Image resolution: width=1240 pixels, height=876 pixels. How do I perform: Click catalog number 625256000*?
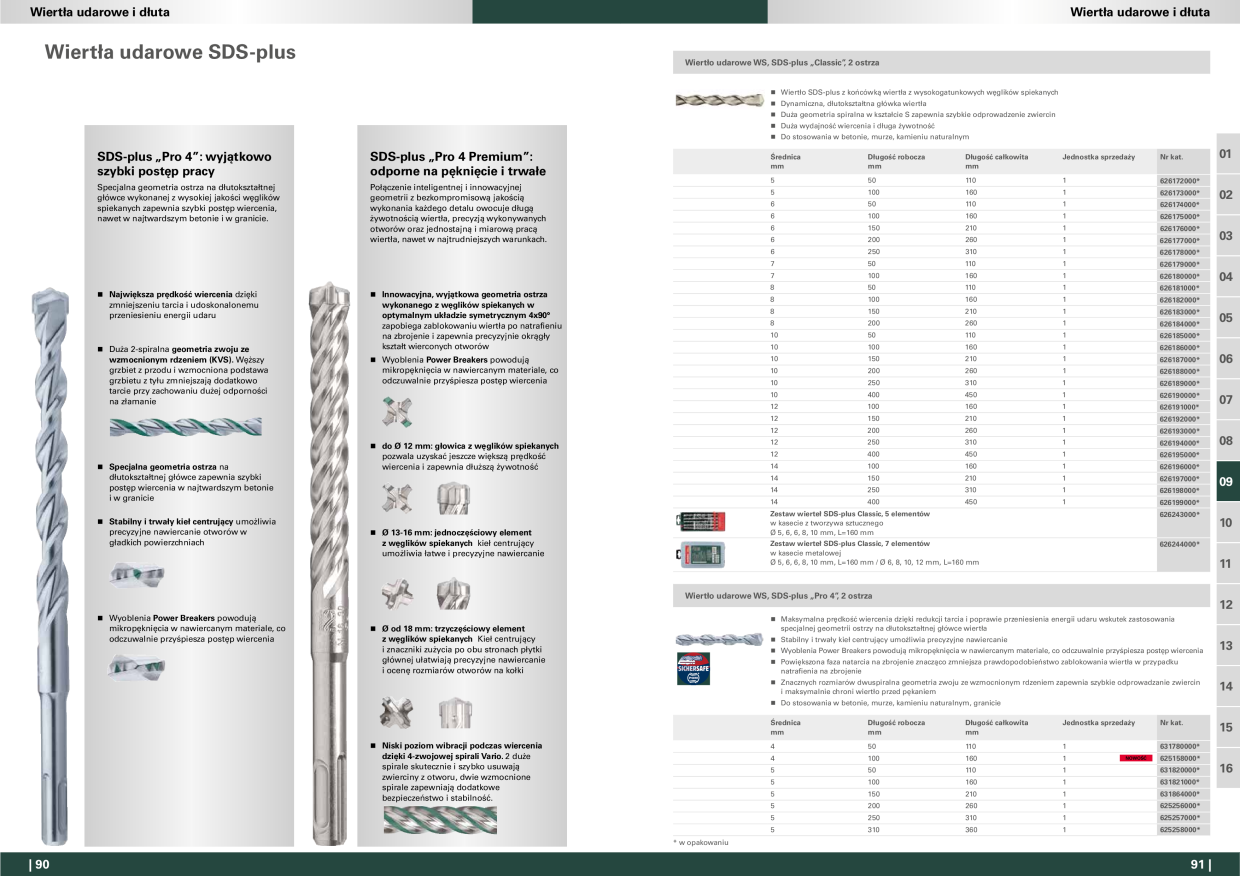[1179, 806]
